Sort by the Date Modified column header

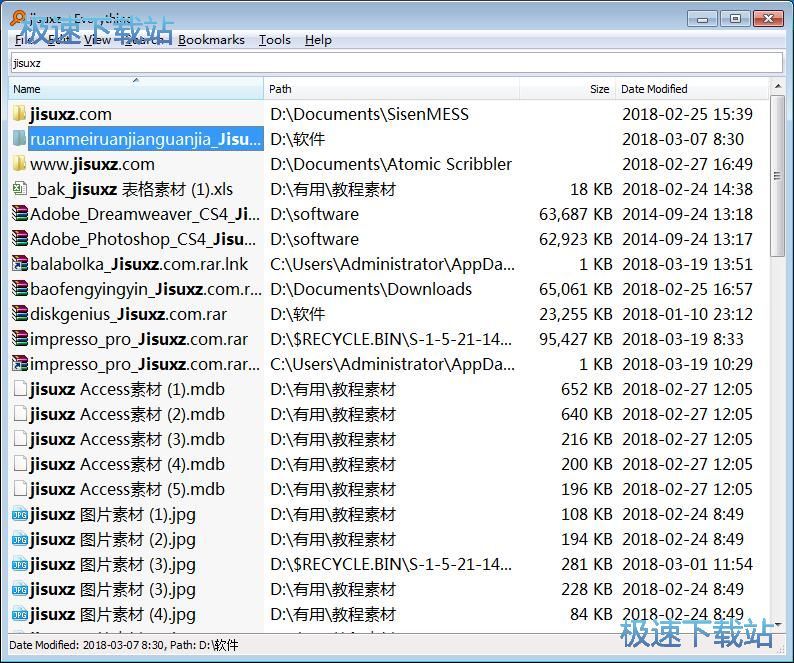pyautogui.click(x=690, y=89)
